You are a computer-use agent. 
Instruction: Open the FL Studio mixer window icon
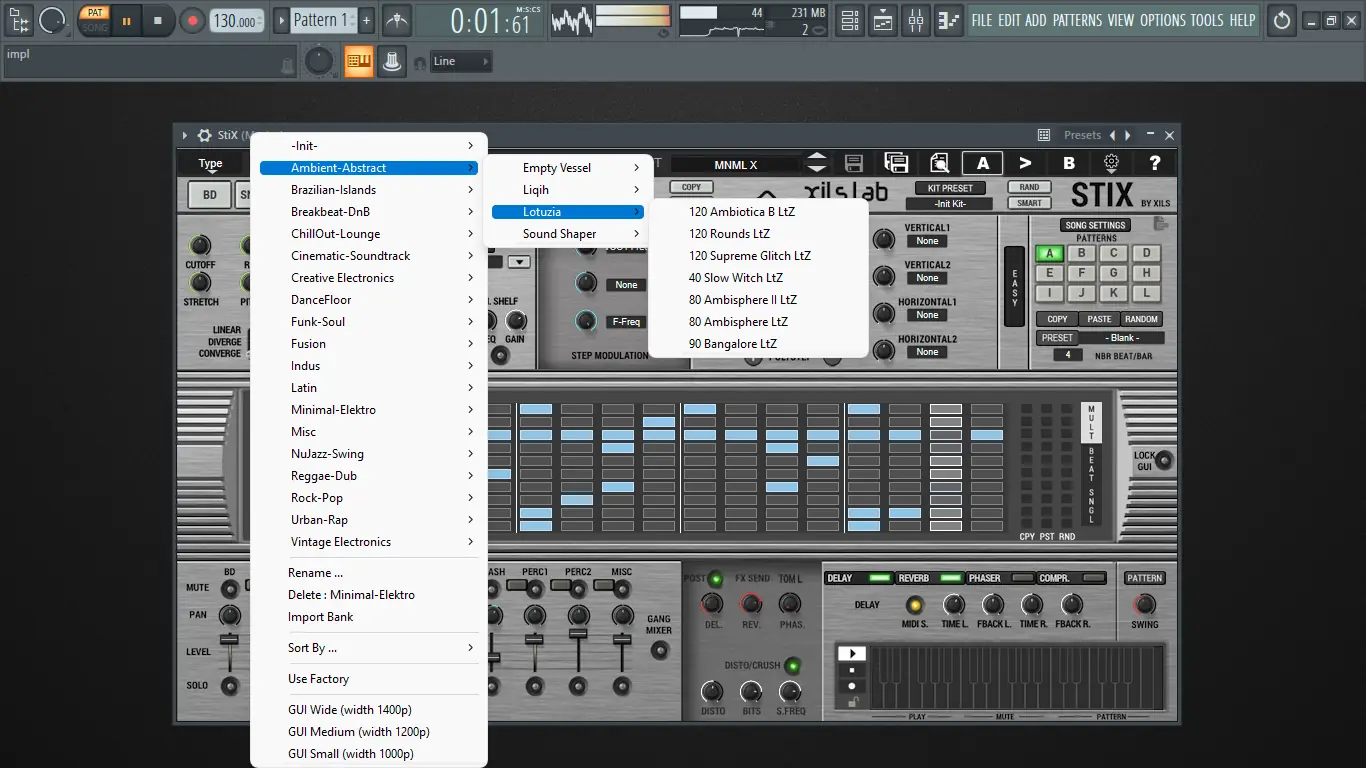pyautogui.click(x=916, y=20)
